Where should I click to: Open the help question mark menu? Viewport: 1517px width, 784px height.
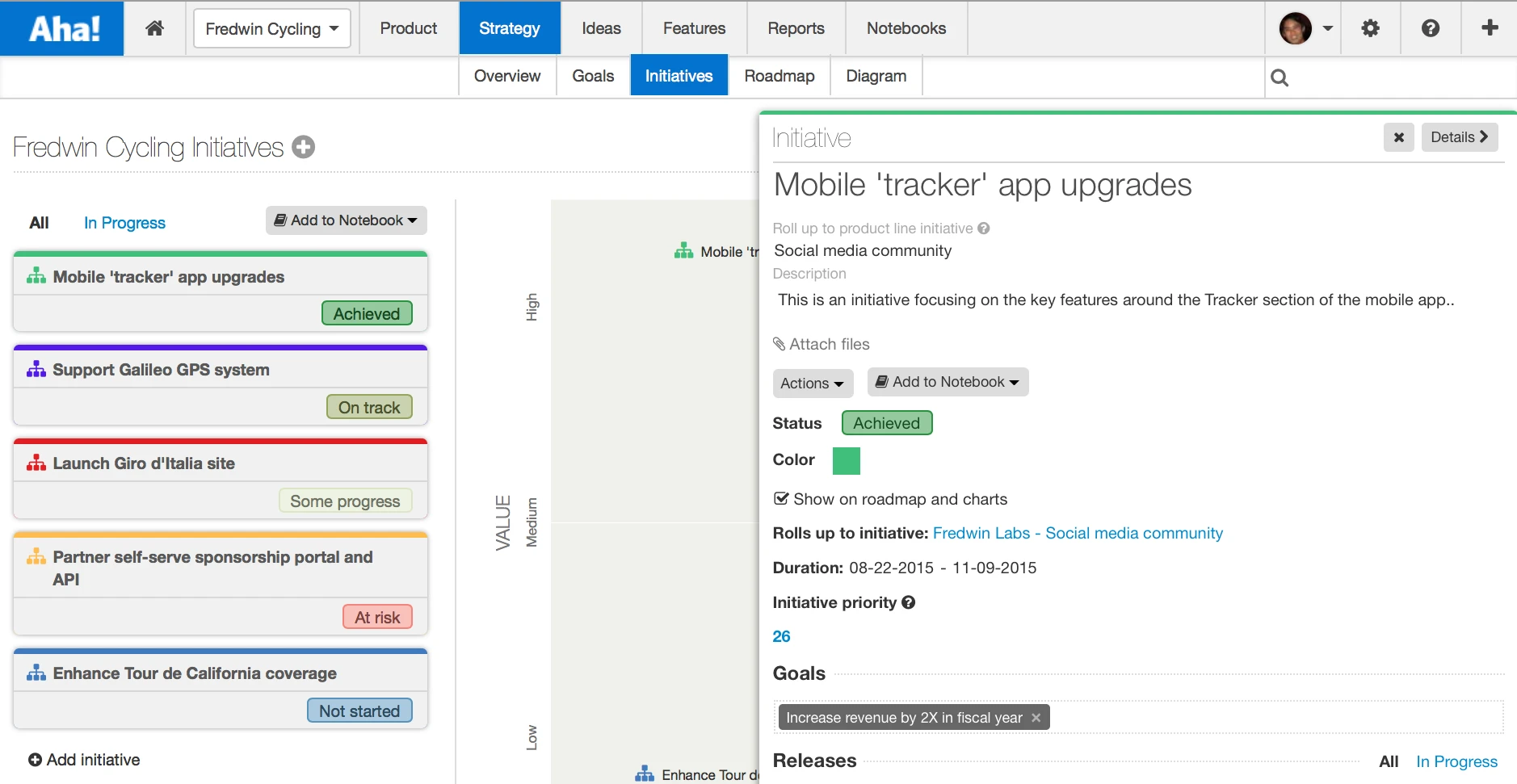pyautogui.click(x=1430, y=28)
